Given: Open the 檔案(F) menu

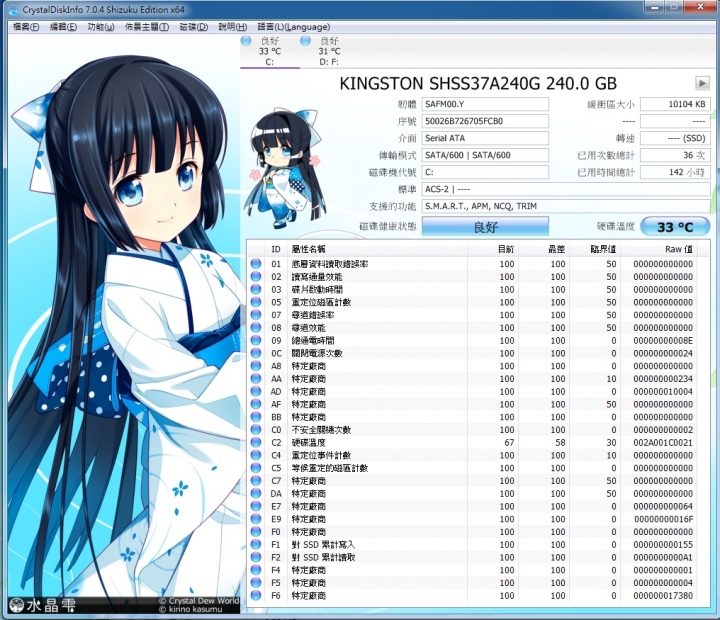Looking at the screenshot, I should tap(26, 27).
